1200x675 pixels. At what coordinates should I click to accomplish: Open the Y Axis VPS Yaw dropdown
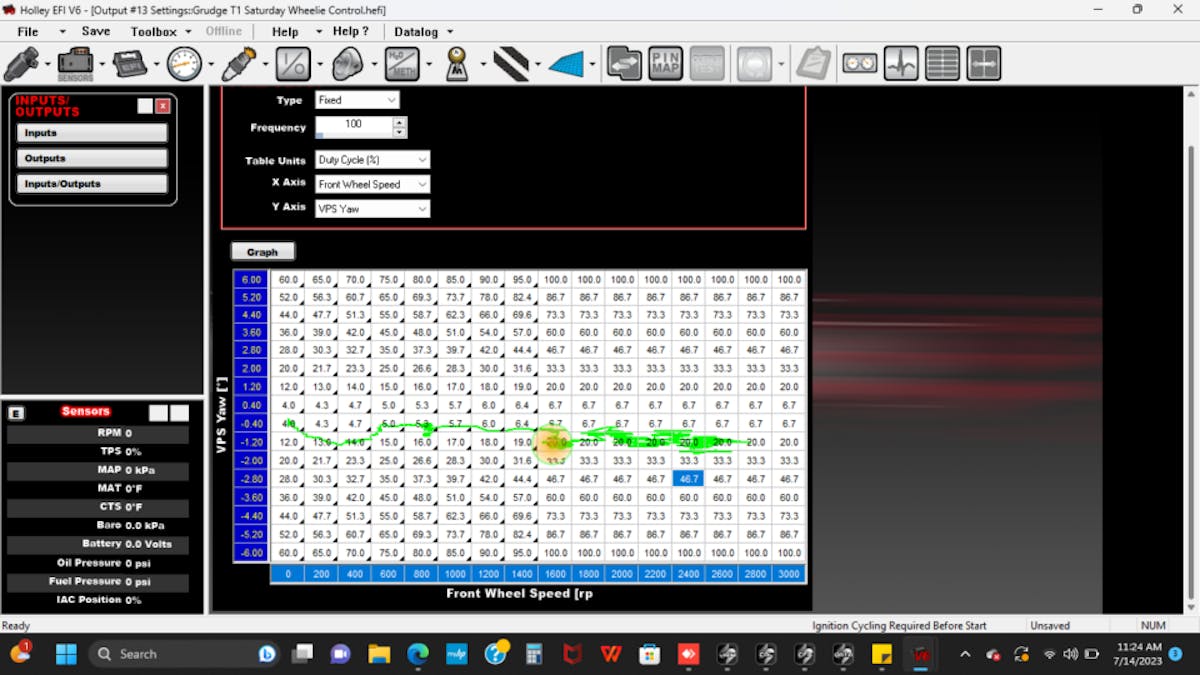pos(372,209)
